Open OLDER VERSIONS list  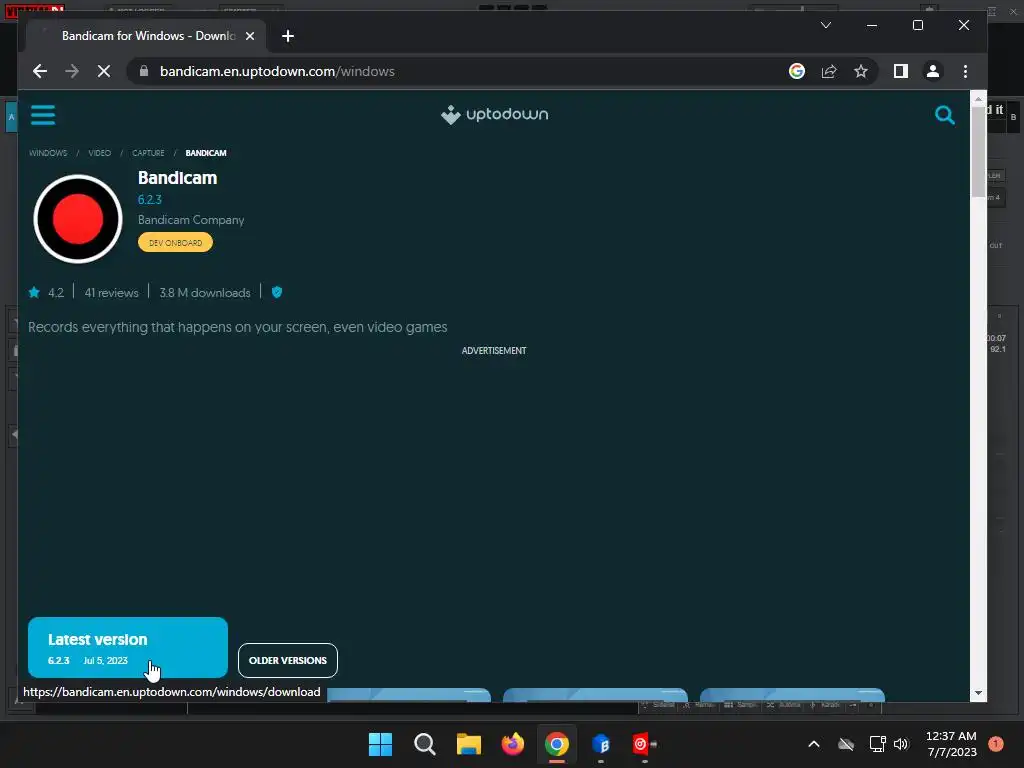[288, 660]
